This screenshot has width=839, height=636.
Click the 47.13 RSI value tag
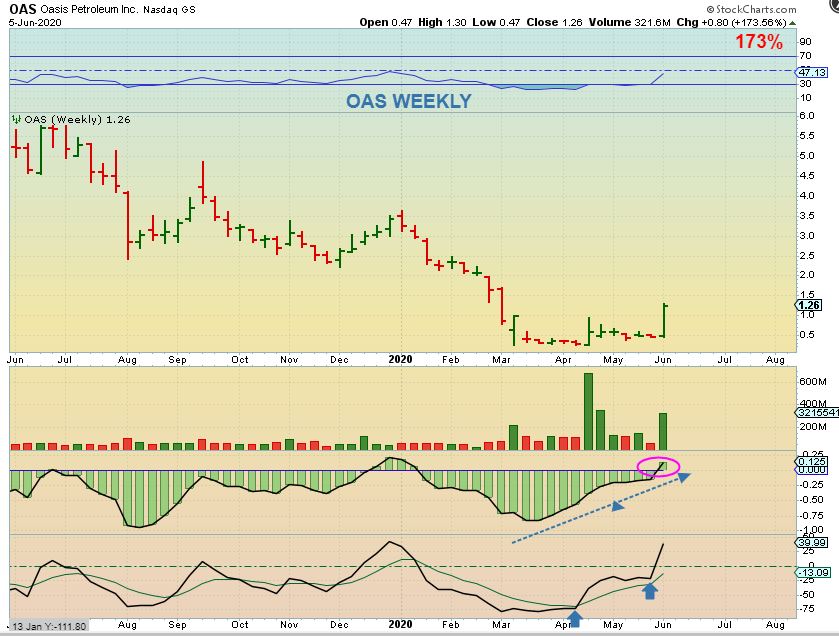coord(812,72)
